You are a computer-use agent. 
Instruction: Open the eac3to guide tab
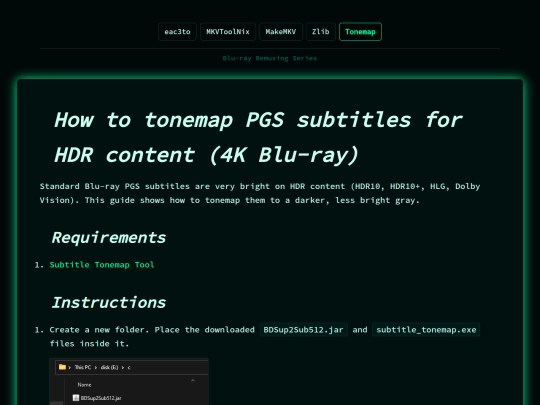pos(177,32)
